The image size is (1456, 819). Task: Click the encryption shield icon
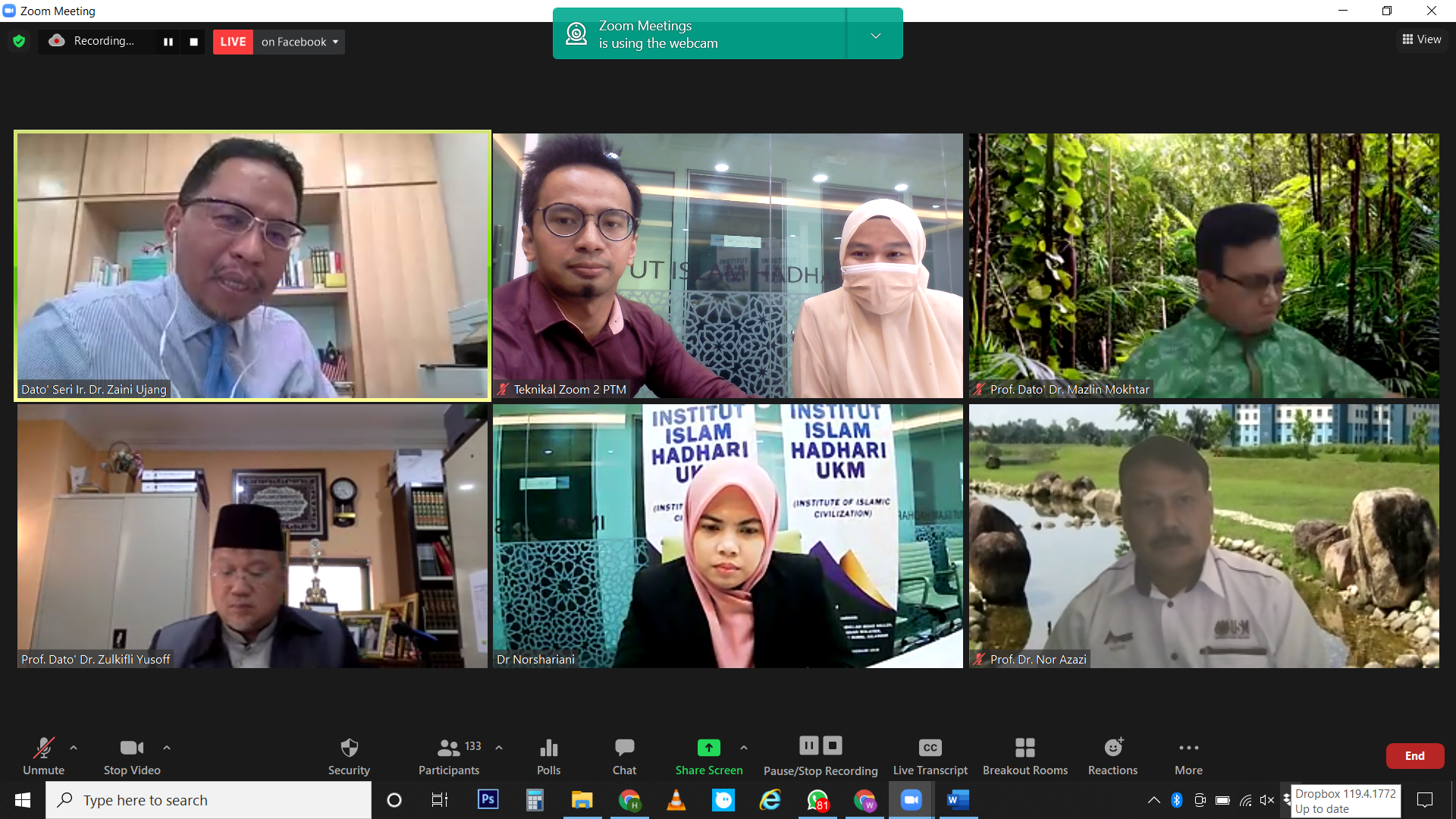click(x=19, y=42)
